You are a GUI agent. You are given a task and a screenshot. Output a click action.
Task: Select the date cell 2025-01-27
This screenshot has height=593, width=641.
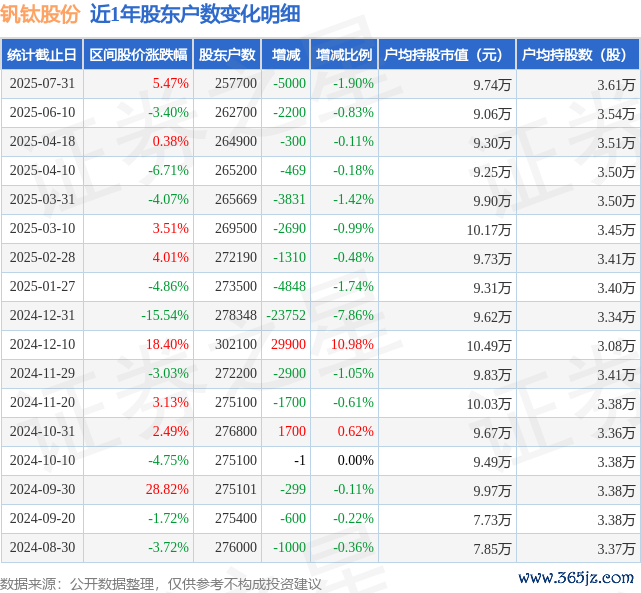(43, 286)
